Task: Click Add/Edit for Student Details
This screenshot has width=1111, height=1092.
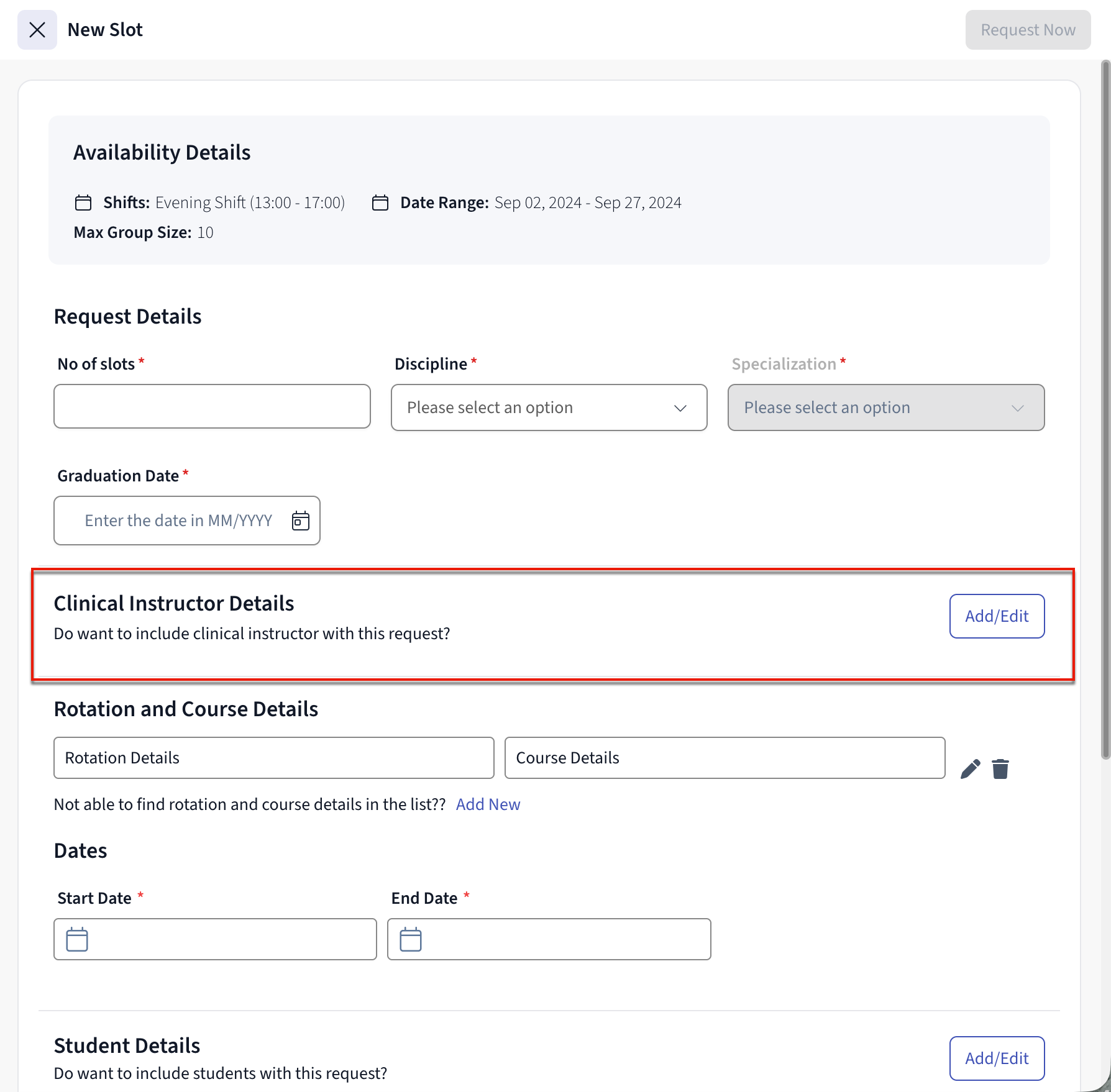Action: (x=996, y=1058)
